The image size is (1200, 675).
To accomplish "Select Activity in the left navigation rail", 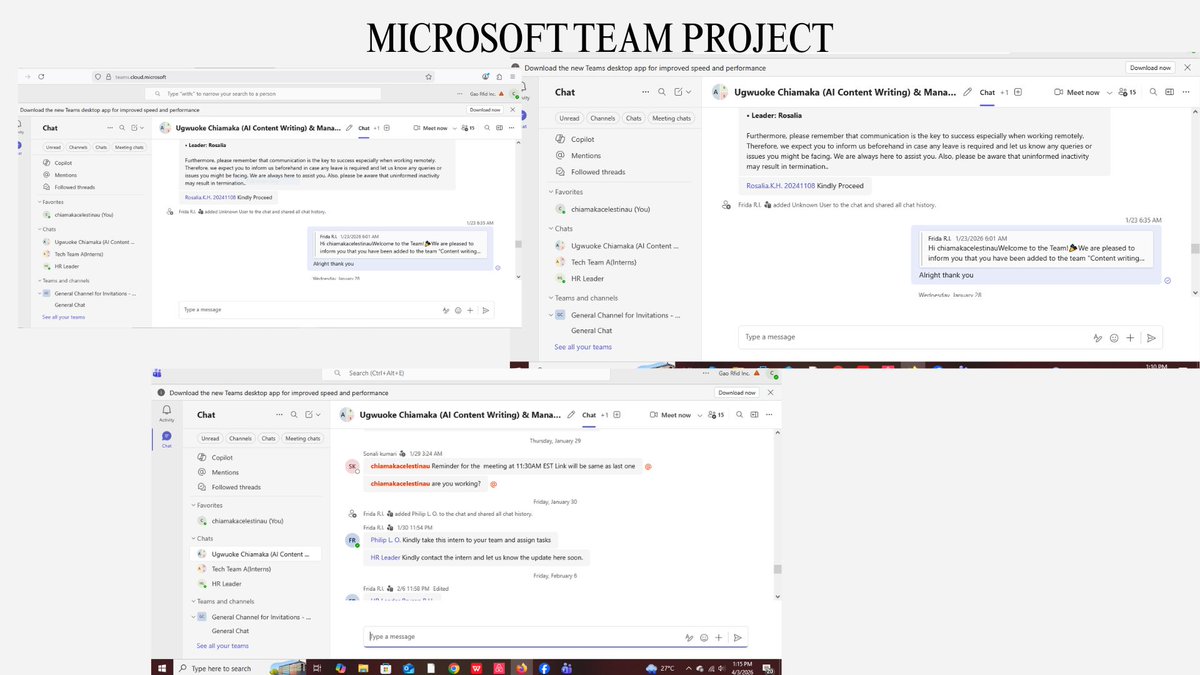I will 167,411.
